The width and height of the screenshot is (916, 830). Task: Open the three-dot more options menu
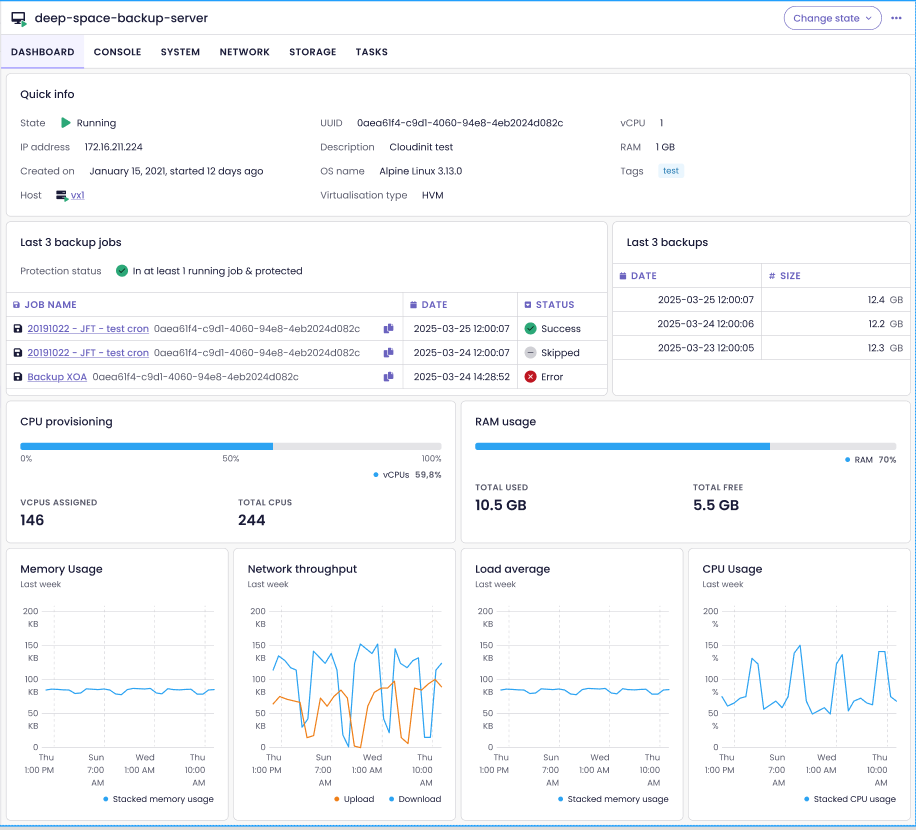click(x=896, y=18)
